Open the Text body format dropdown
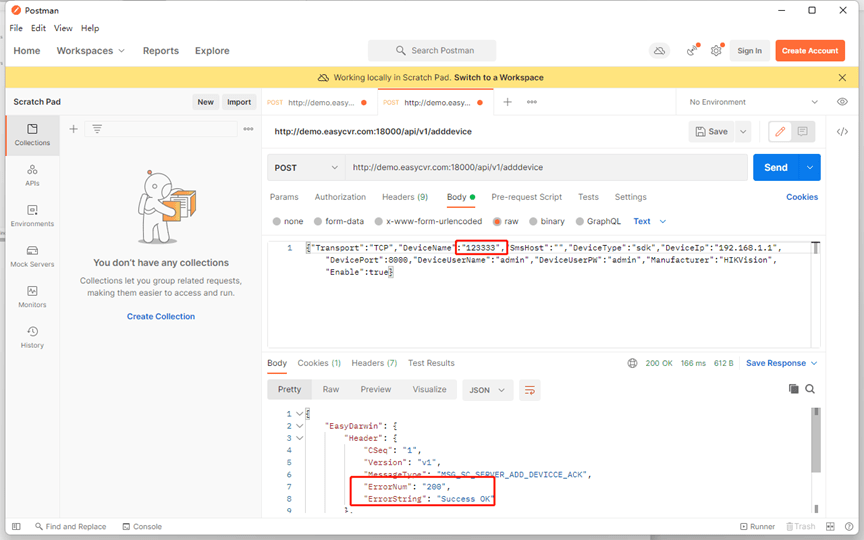The image size is (864, 540). coord(650,222)
